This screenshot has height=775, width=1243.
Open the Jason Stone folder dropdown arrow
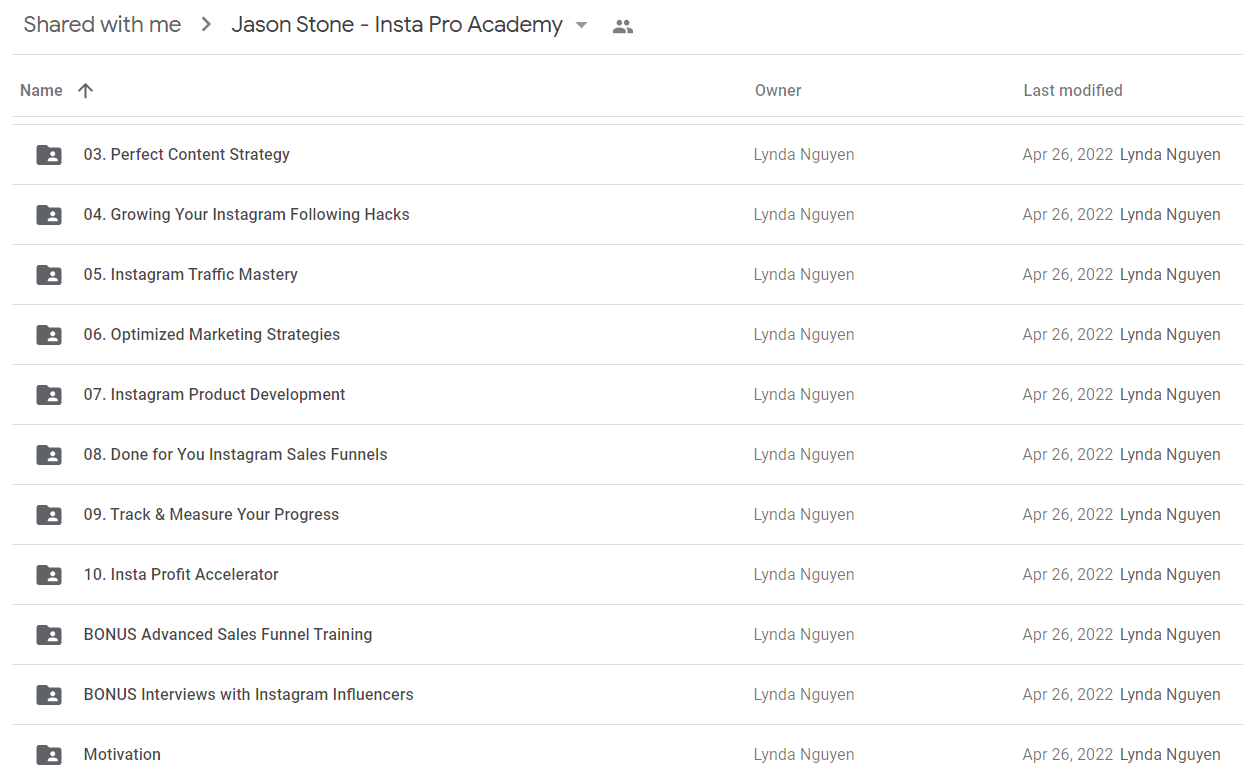tap(581, 26)
